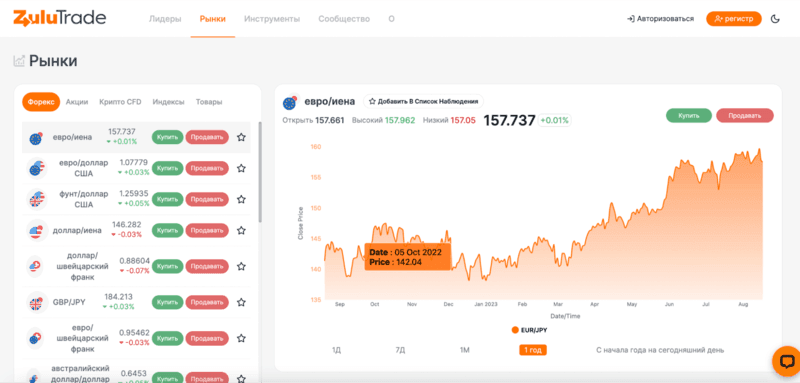Click Продавать in the GBP/JPY row

click(207, 302)
